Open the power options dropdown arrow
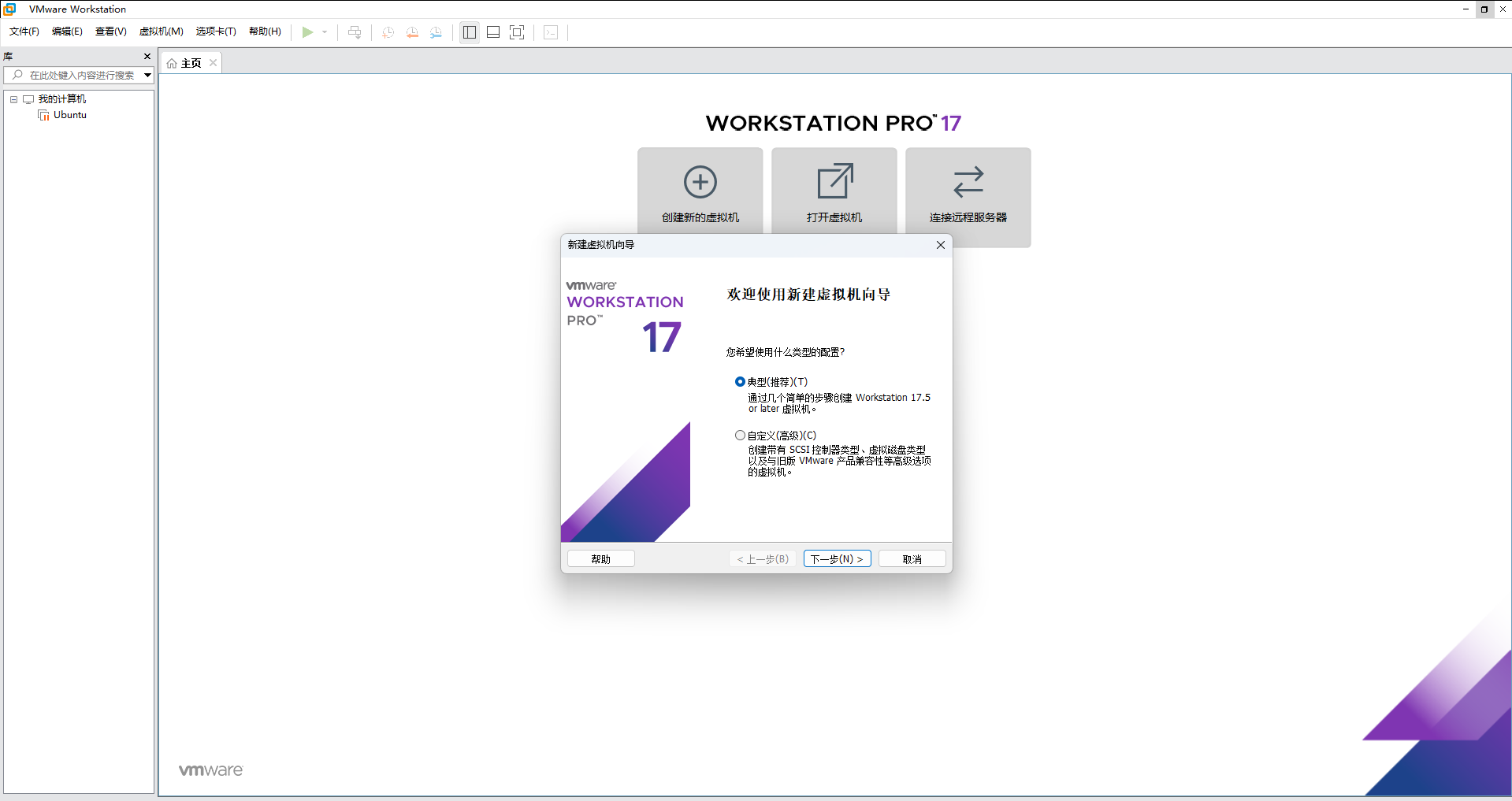Image resolution: width=1512 pixels, height=801 pixels. (x=325, y=32)
